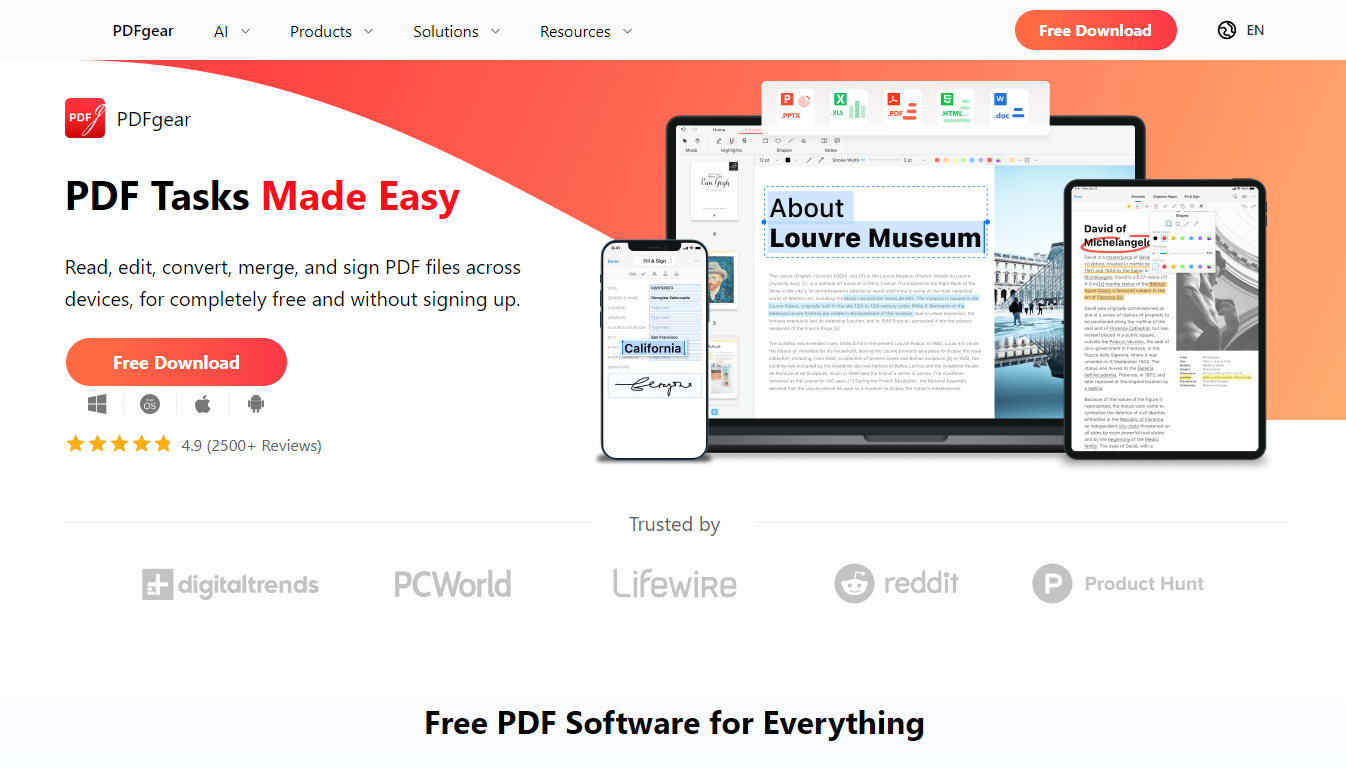The height and width of the screenshot is (768, 1346).
Task: Click the Windows platform icon
Action: tap(97, 404)
